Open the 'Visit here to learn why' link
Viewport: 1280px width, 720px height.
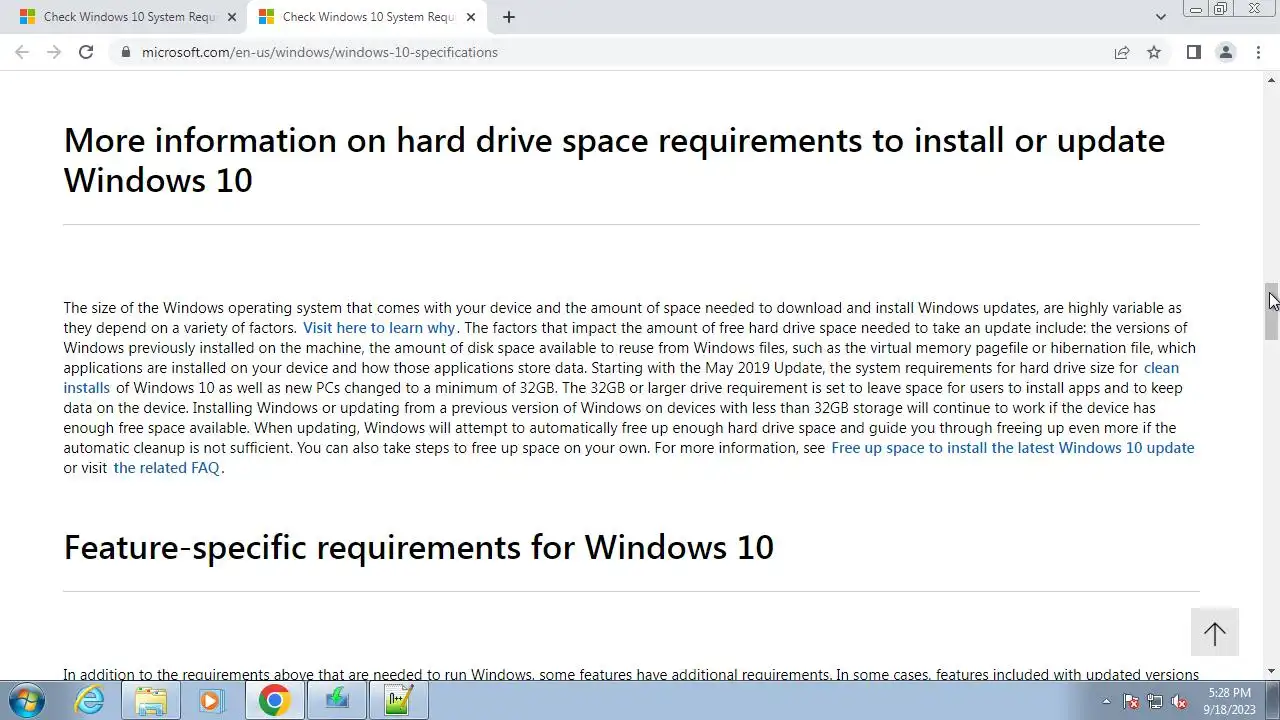(x=379, y=328)
